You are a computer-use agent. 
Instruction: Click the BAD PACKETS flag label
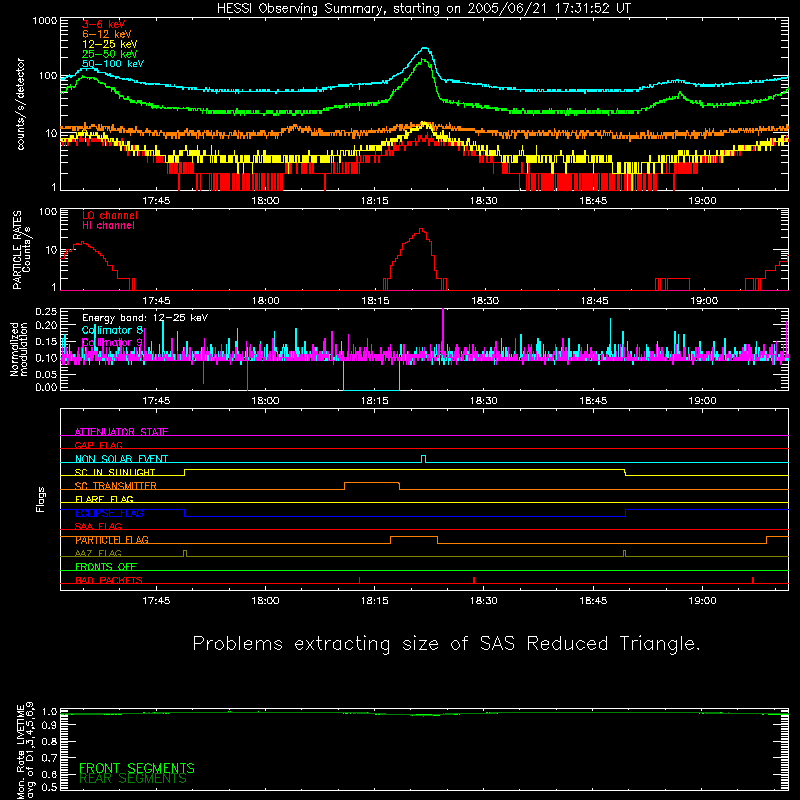(x=109, y=580)
